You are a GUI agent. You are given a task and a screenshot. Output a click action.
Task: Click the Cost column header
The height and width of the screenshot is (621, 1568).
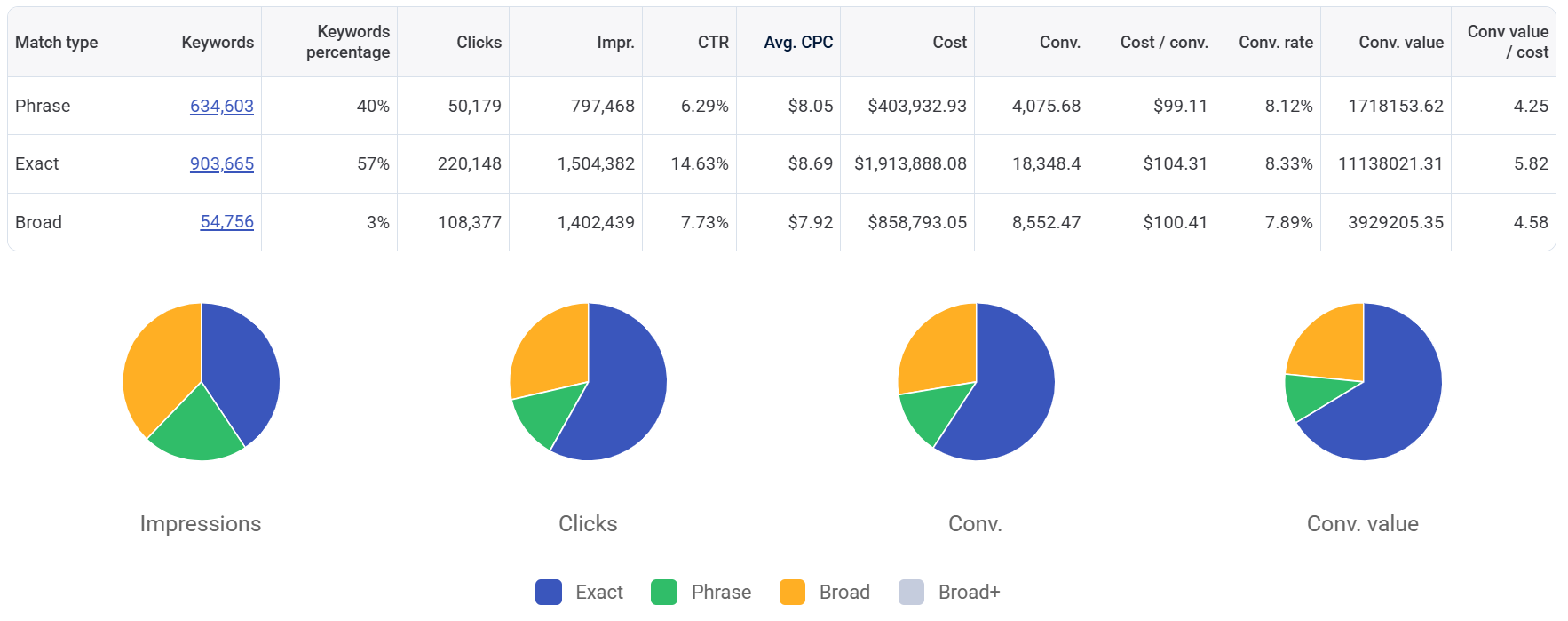tap(949, 42)
